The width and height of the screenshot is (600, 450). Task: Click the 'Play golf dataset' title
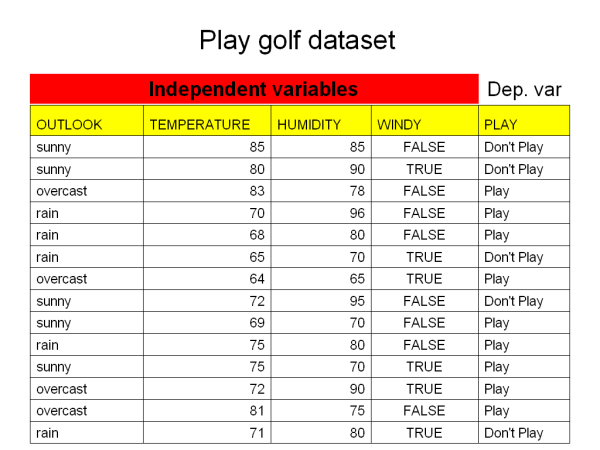(298, 40)
